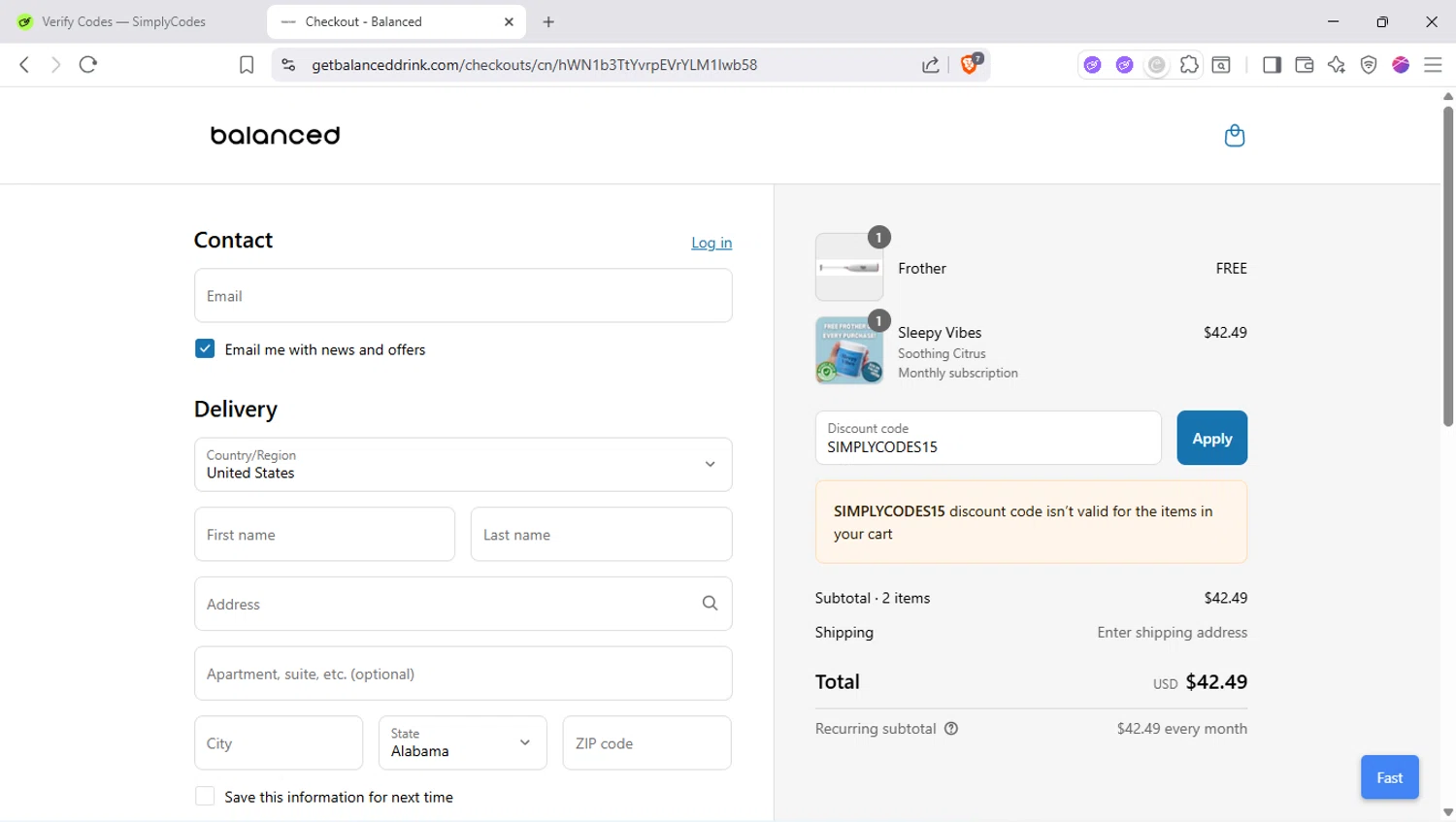Click the Log in link
The width and height of the screenshot is (1456, 822).
[x=711, y=243]
